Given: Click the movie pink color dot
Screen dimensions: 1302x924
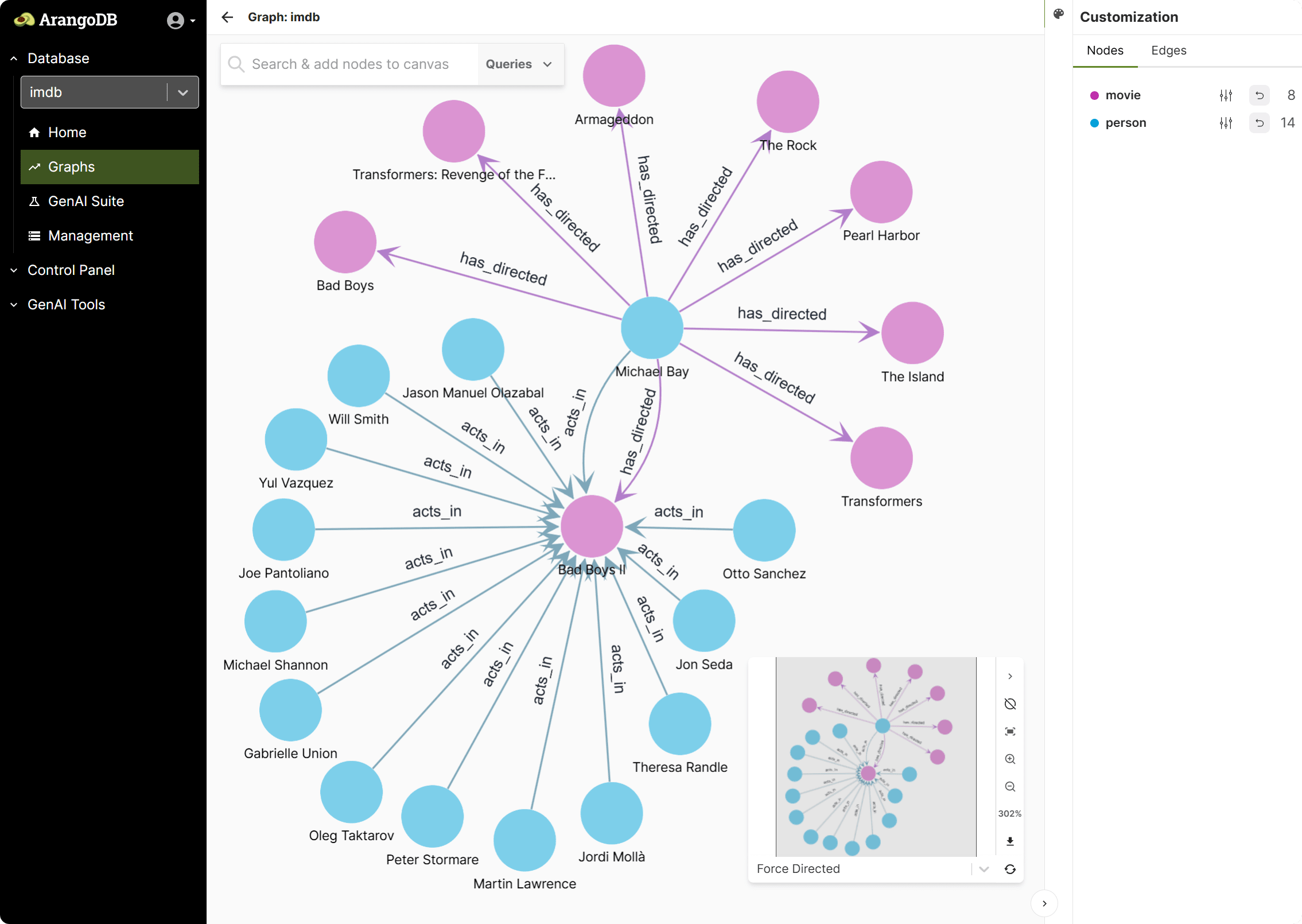Looking at the screenshot, I should point(1094,95).
